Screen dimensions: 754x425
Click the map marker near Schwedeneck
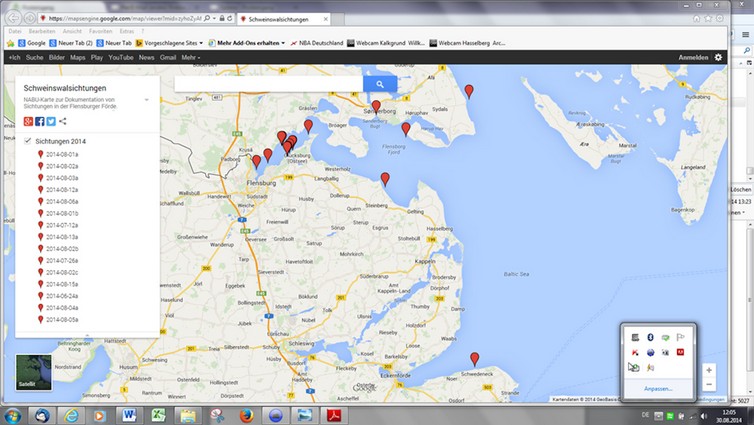(x=474, y=359)
